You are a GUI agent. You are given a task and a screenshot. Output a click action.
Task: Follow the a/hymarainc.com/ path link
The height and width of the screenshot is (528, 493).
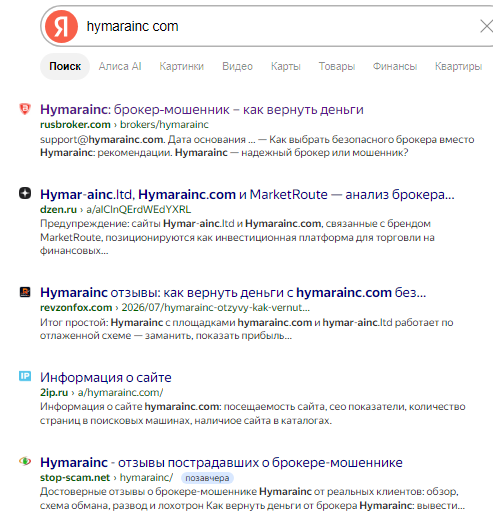121,393
